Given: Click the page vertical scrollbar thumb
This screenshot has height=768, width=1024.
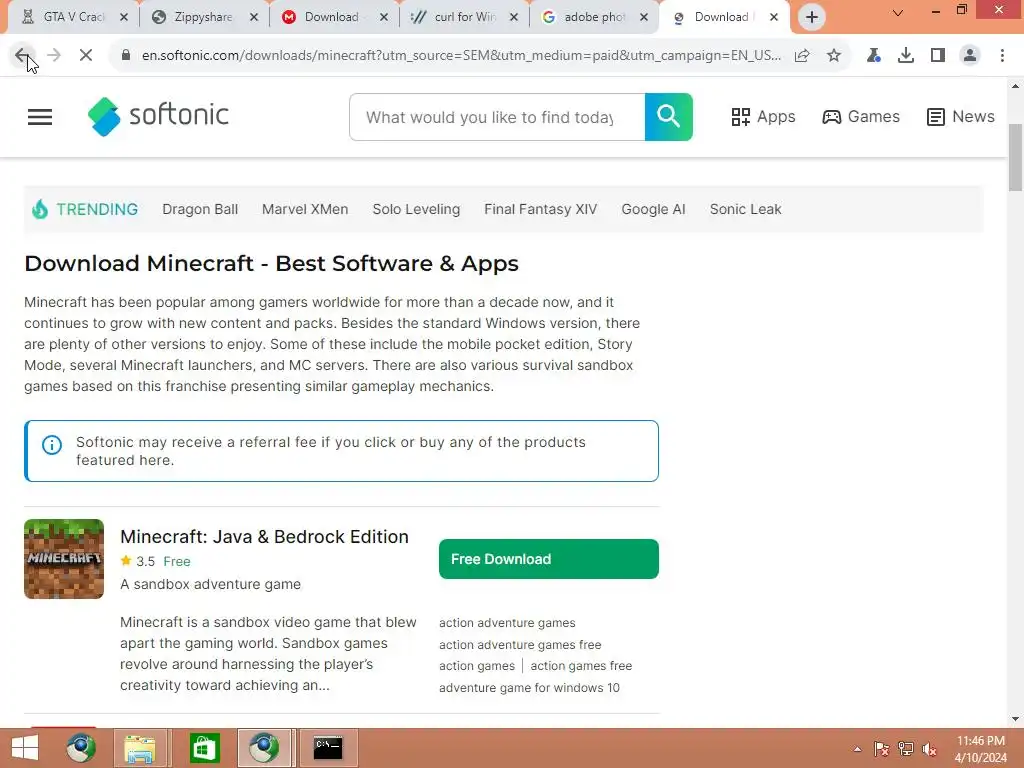Looking at the screenshot, I should (1016, 157).
